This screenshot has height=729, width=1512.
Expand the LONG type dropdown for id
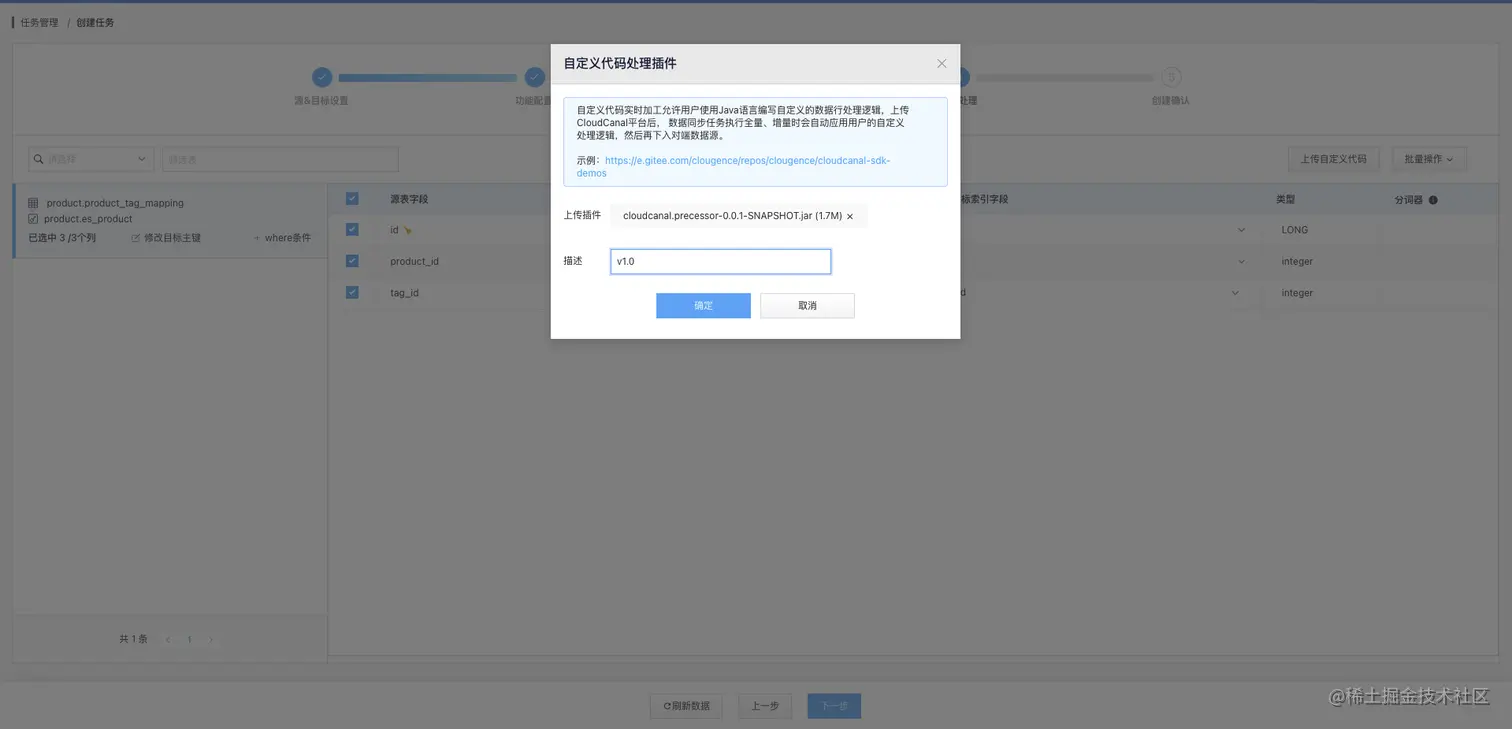1241,229
